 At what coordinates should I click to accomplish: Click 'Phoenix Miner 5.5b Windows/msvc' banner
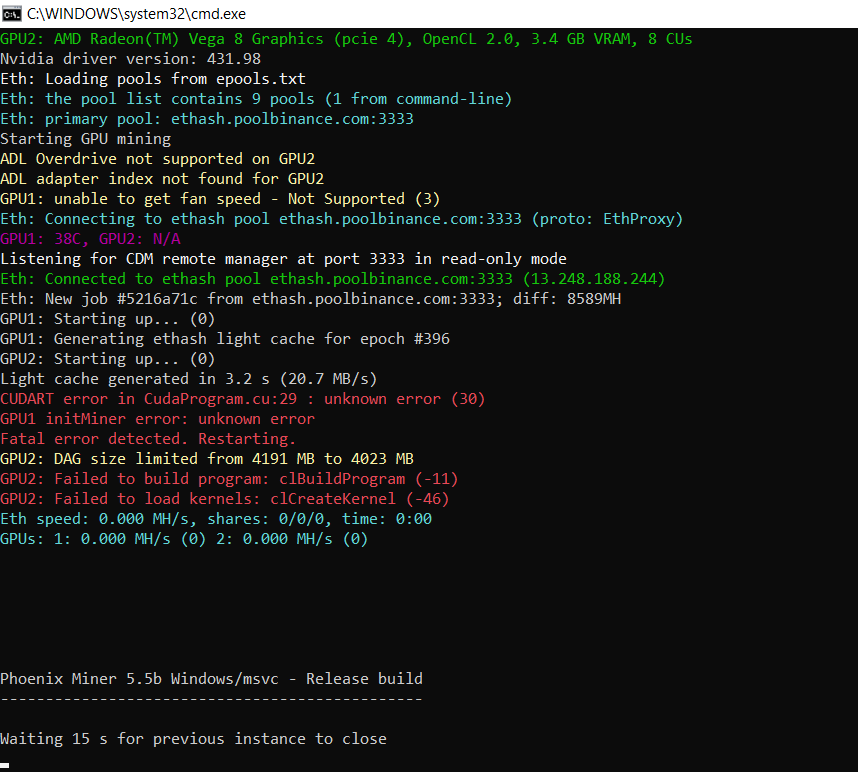tap(211, 680)
